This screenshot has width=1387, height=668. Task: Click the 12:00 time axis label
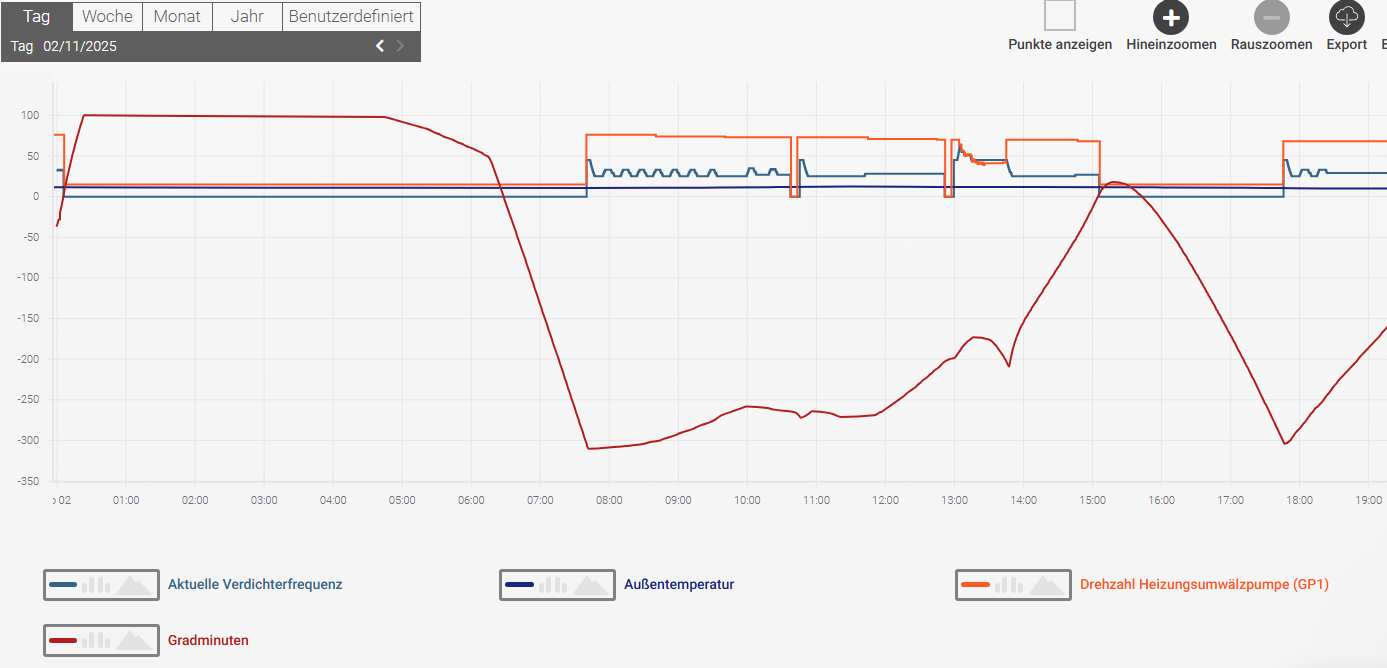click(884, 500)
